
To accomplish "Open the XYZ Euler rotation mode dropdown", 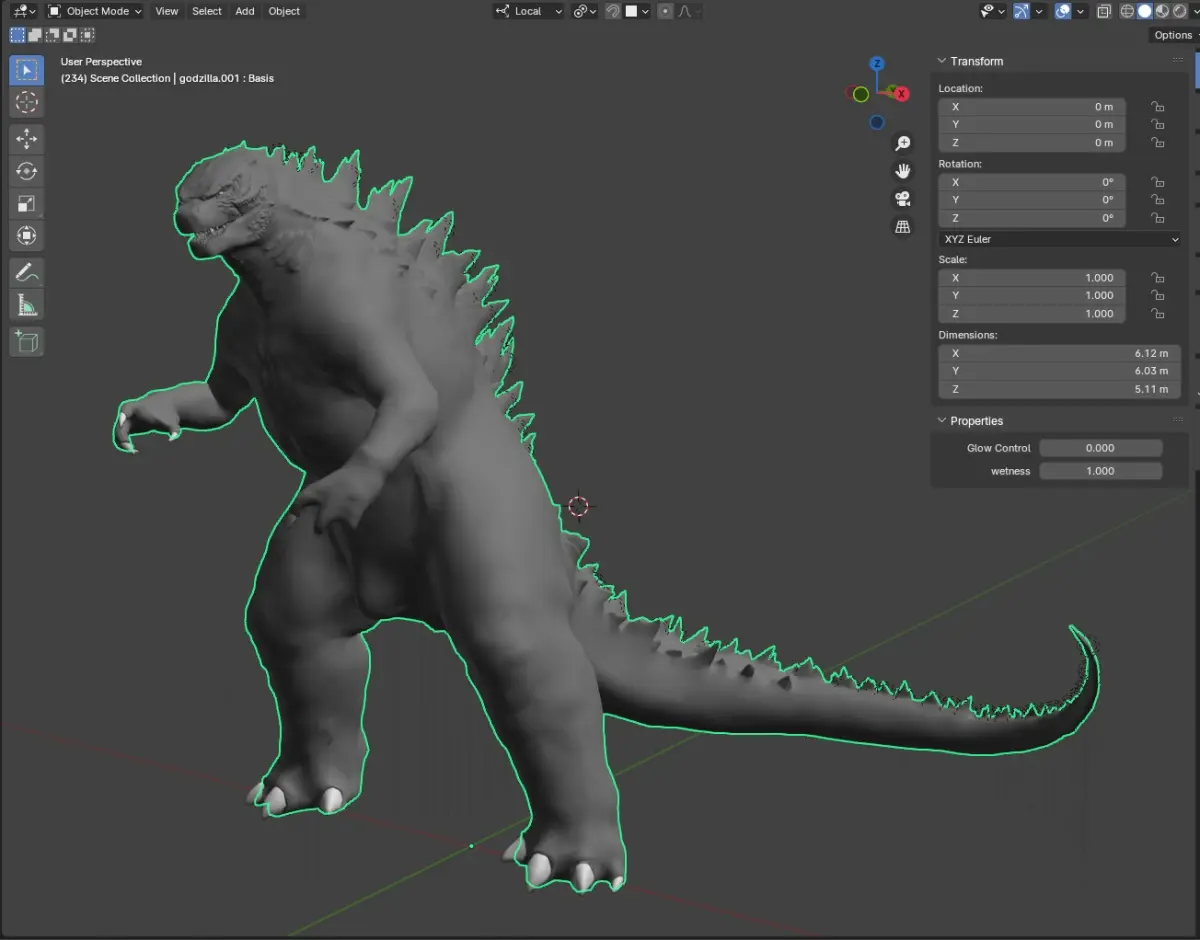I will tap(1060, 239).
